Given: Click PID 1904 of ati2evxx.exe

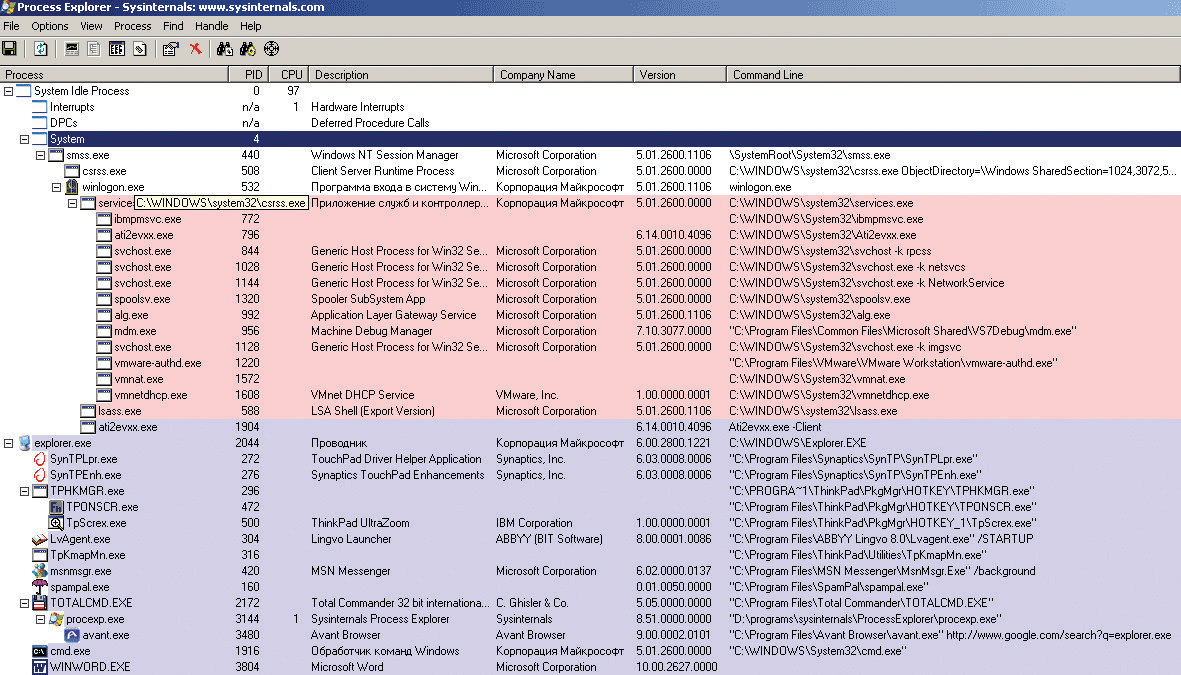Looking at the screenshot, I should pos(247,427).
